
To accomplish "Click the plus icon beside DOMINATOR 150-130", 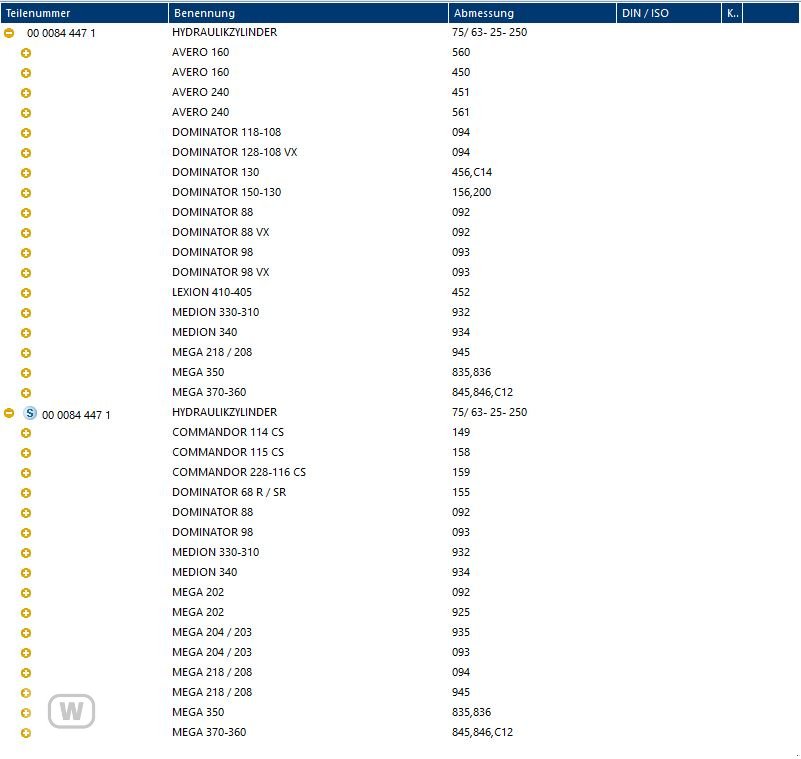I will pyautogui.click(x=26, y=193).
